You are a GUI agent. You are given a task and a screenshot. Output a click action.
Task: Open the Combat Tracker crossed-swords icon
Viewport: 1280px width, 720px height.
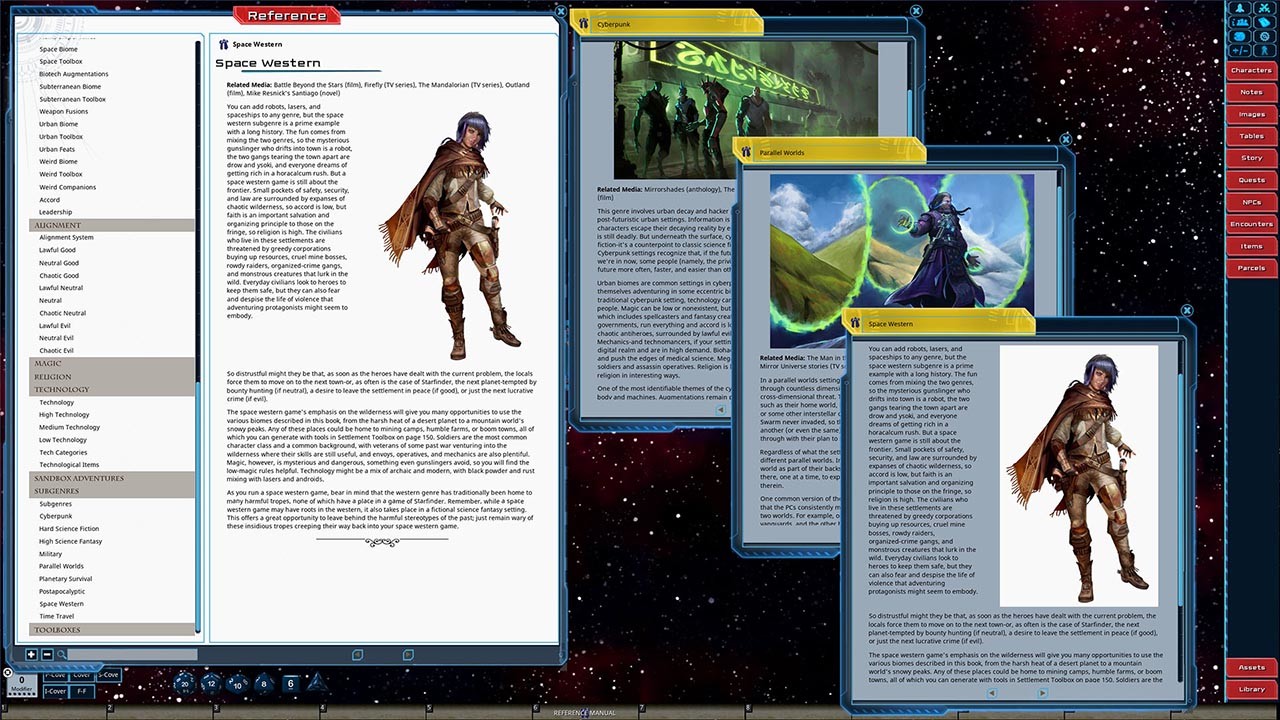point(1264,7)
